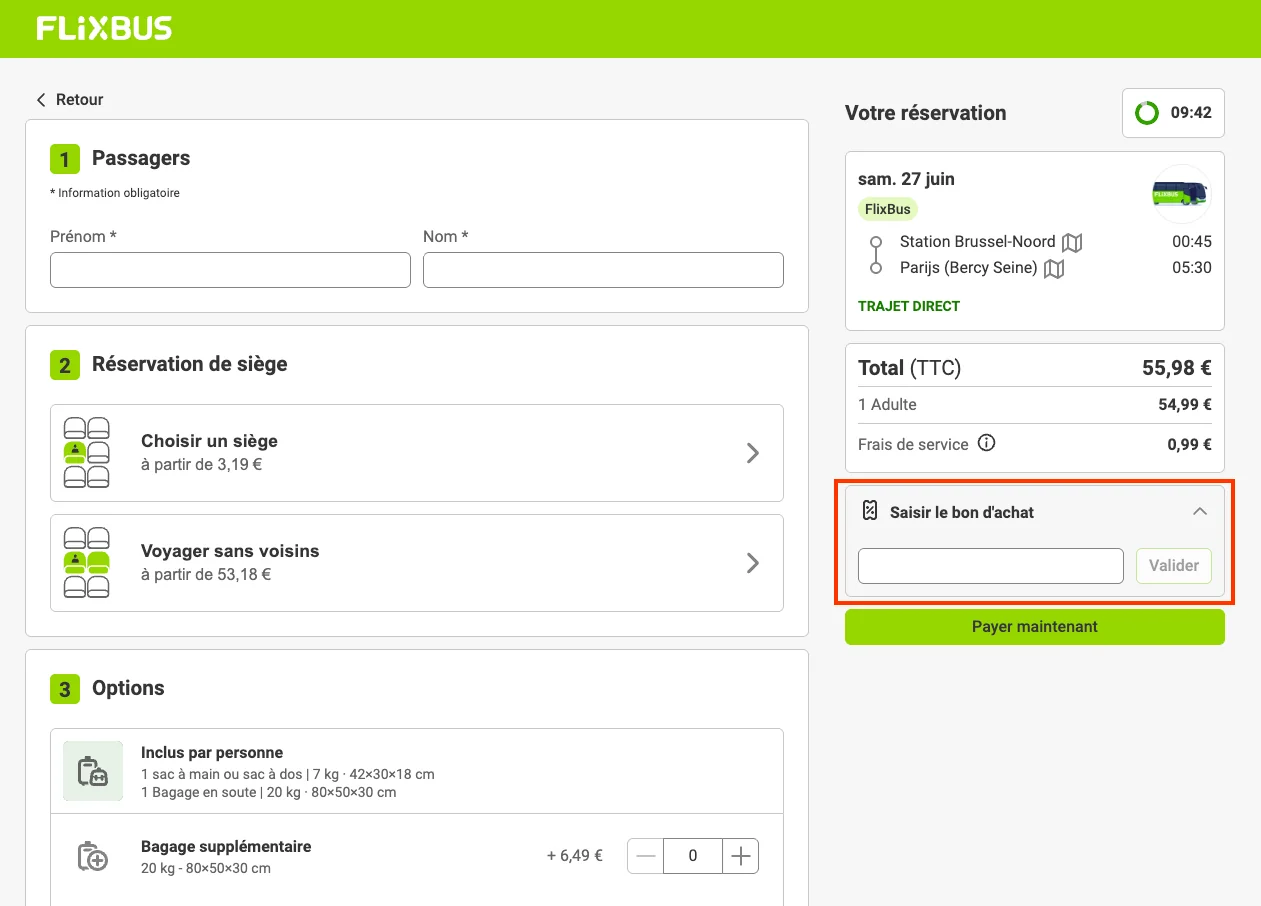Open map for Parijs (Bercy Seine)

1054,269
